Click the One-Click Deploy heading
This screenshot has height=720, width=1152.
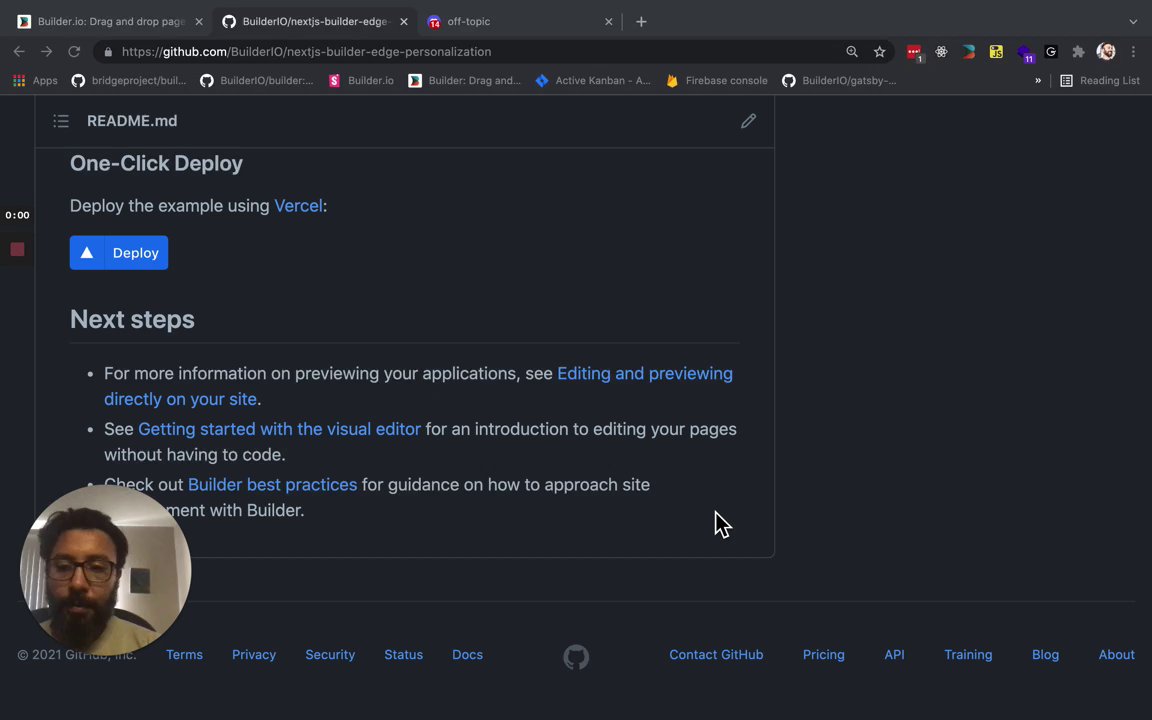[156, 164]
